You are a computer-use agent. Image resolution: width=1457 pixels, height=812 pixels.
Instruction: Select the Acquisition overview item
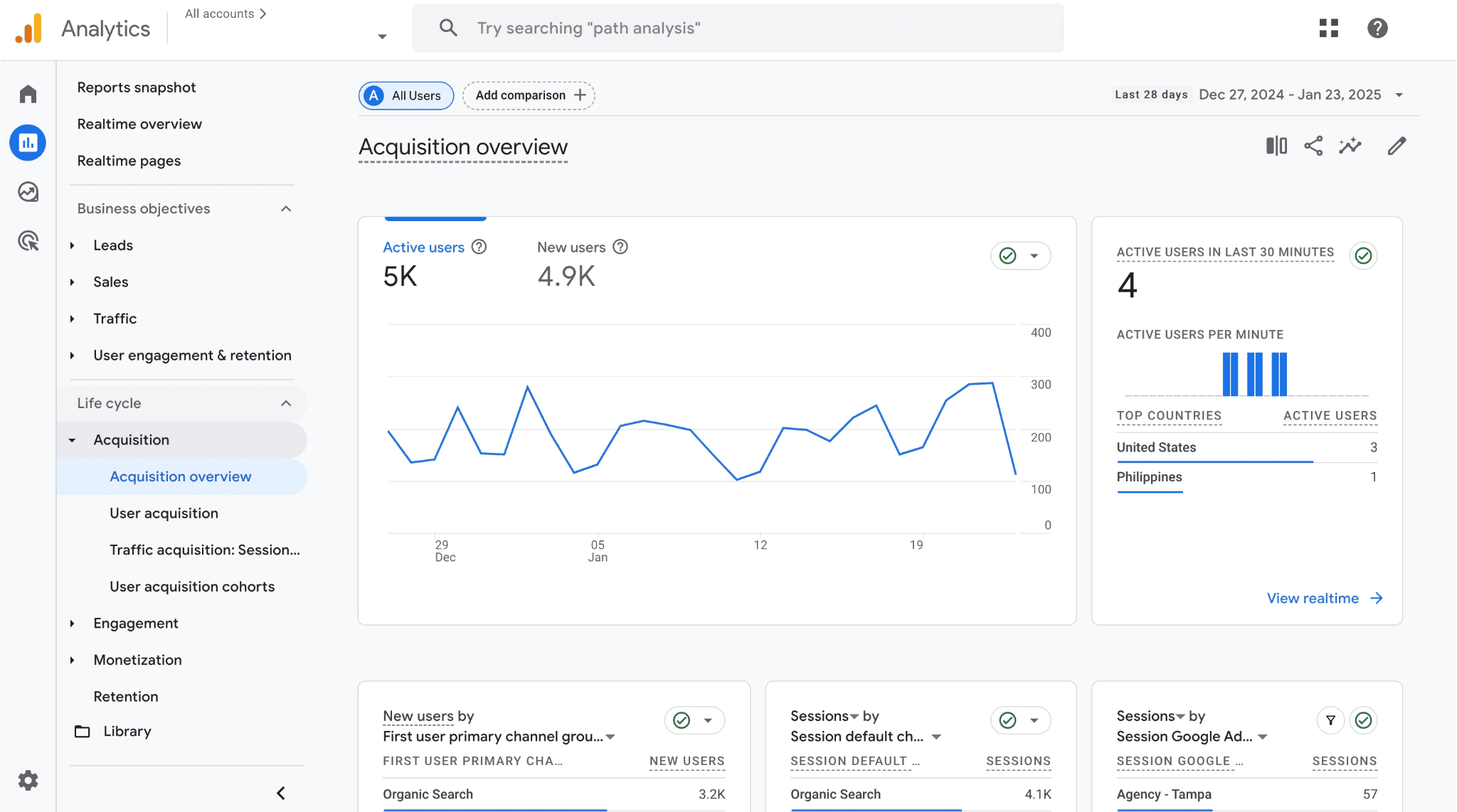(x=181, y=476)
